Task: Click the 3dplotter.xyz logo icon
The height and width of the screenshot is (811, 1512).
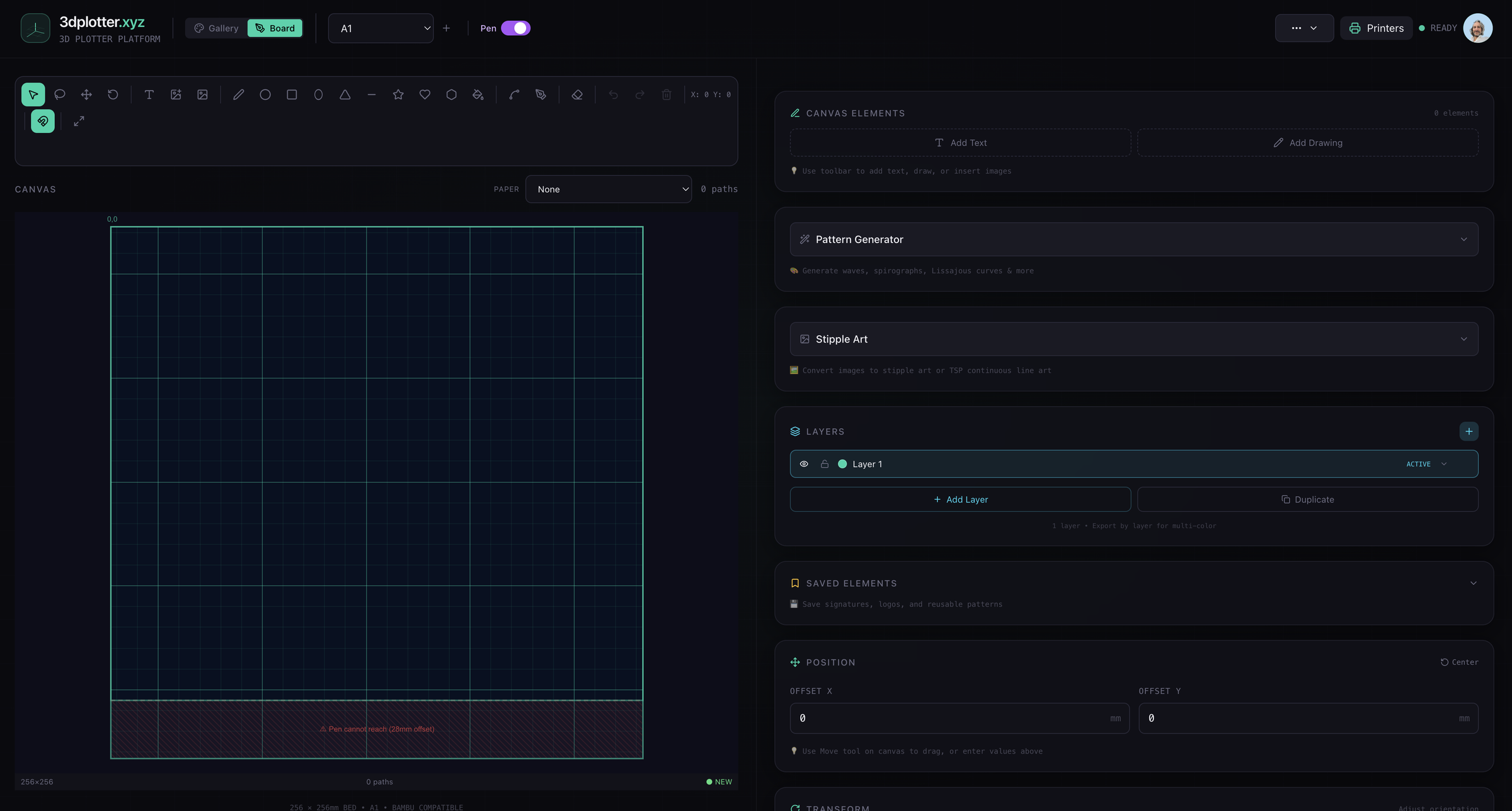Action: [x=35, y=28]
